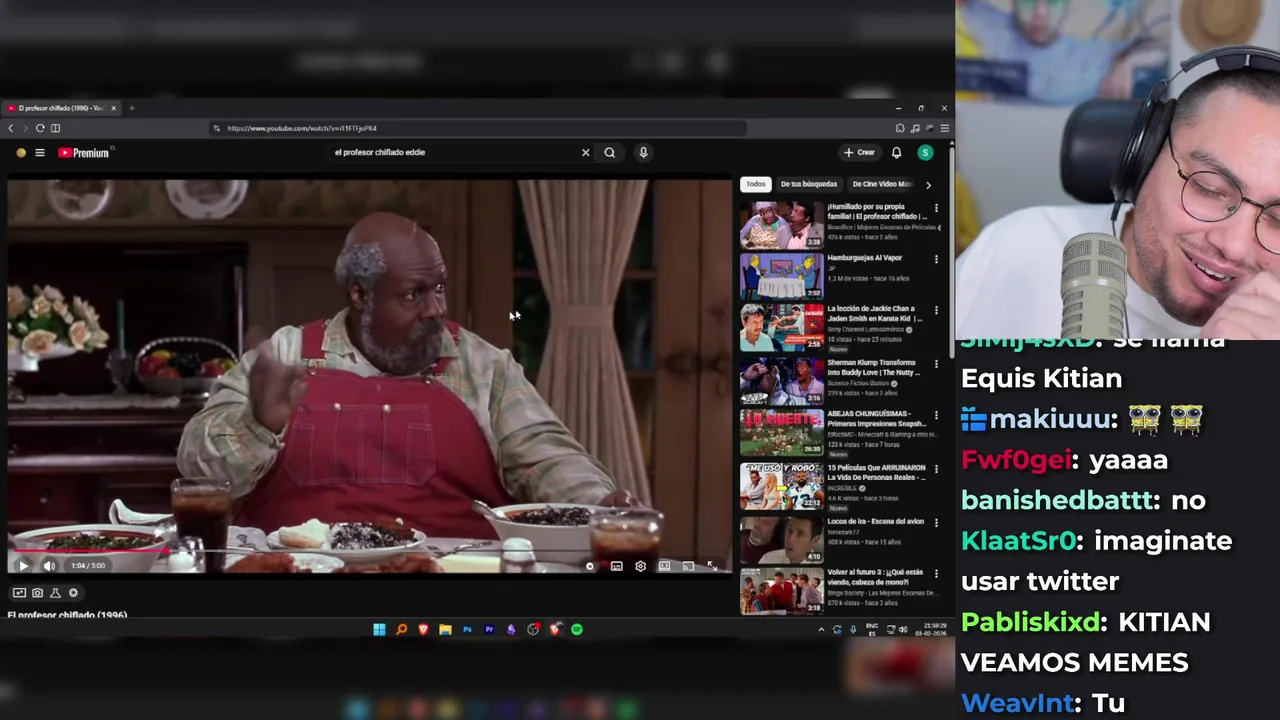Click the screenshot camera icon below video
Image resolution: width=1280 pixels, height=720 pixels.
37,593
